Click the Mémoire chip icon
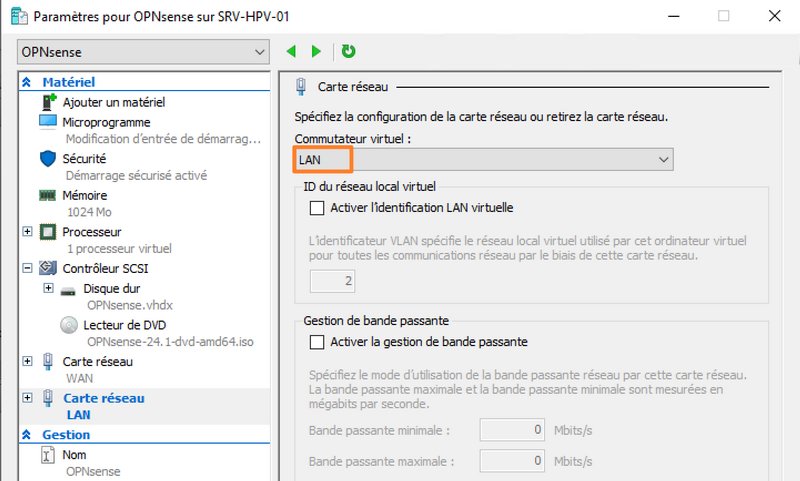 pos(47,195)
